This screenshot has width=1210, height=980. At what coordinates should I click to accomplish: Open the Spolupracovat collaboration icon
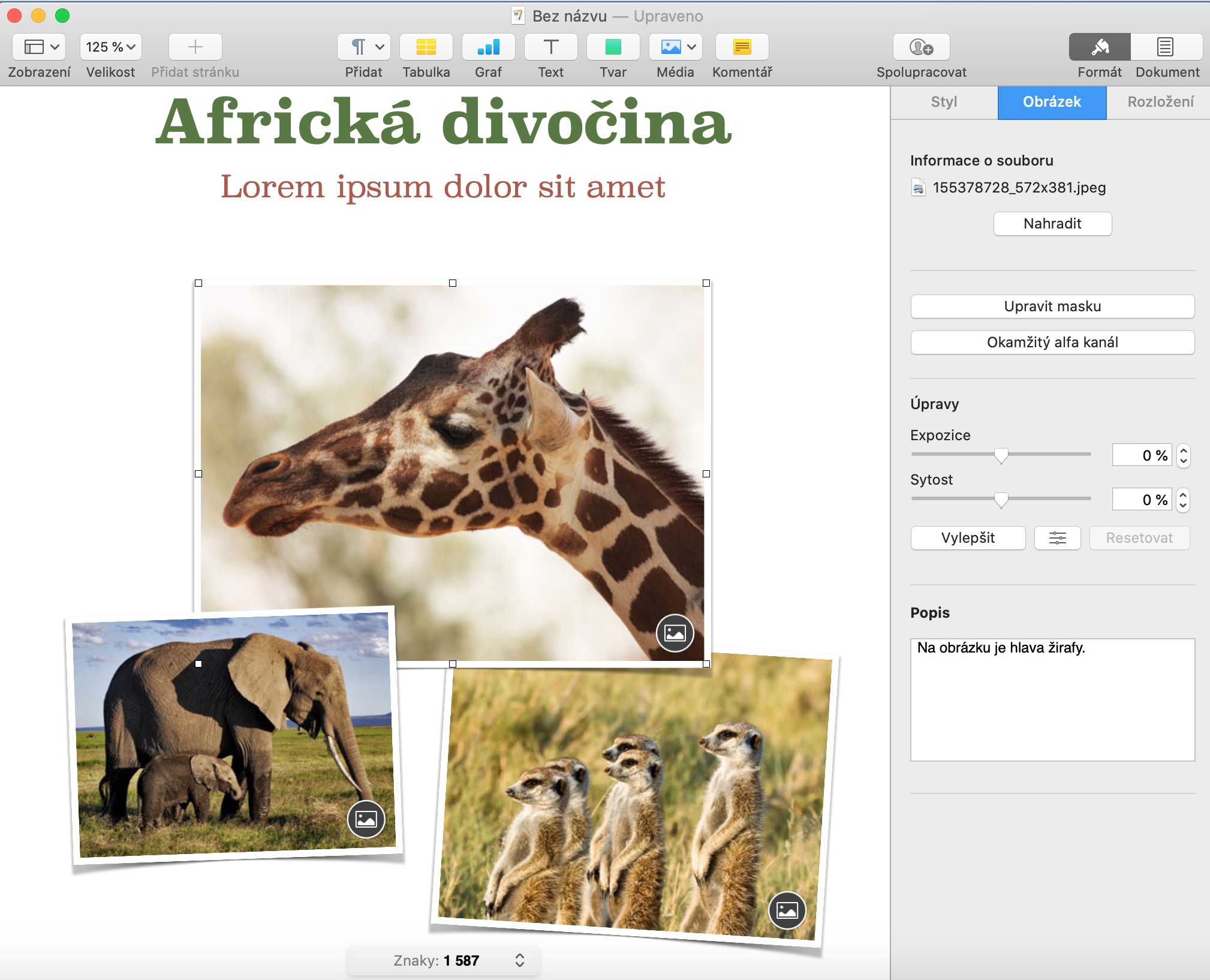coord(921,47)
